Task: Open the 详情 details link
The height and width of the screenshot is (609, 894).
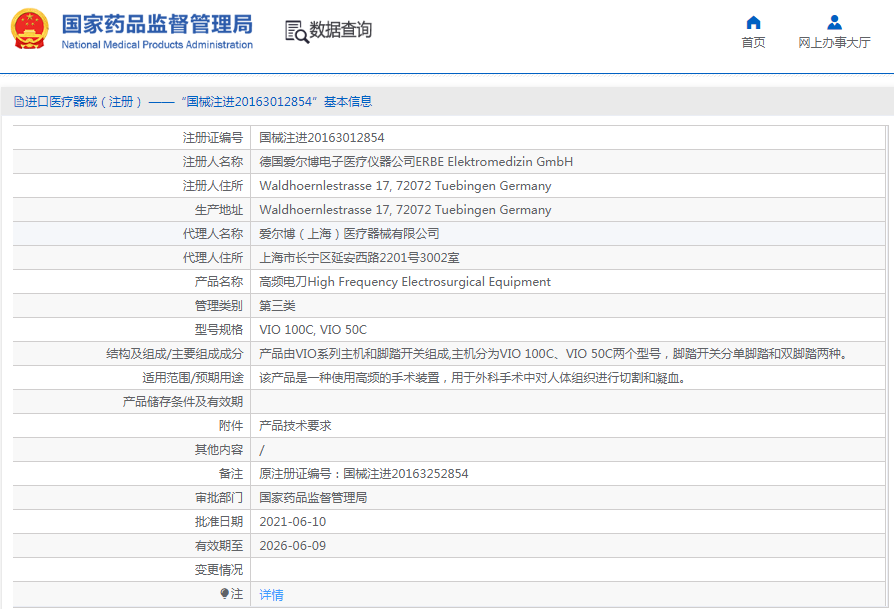Action: point(271,594)
